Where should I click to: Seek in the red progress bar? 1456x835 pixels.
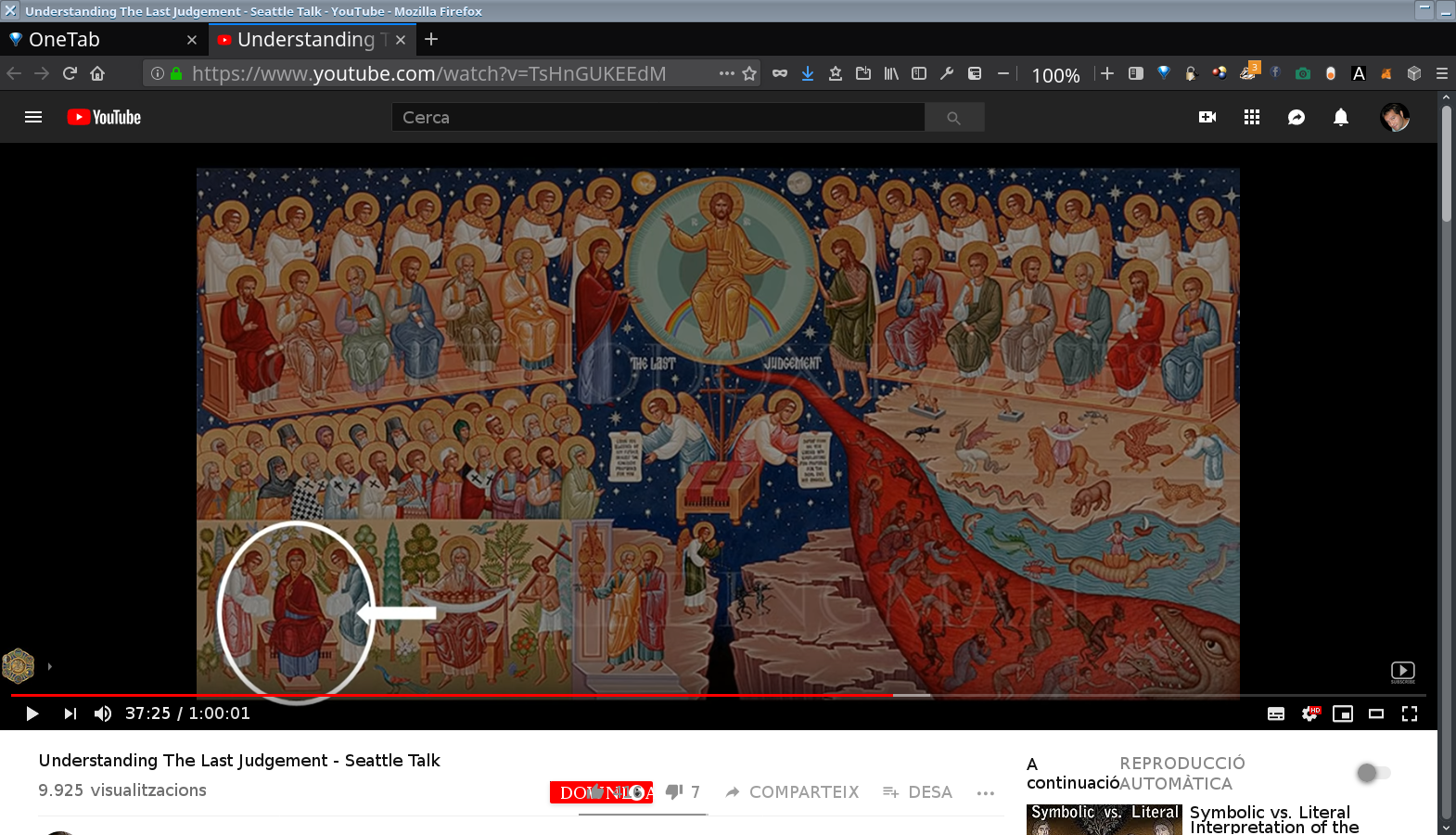719,695
